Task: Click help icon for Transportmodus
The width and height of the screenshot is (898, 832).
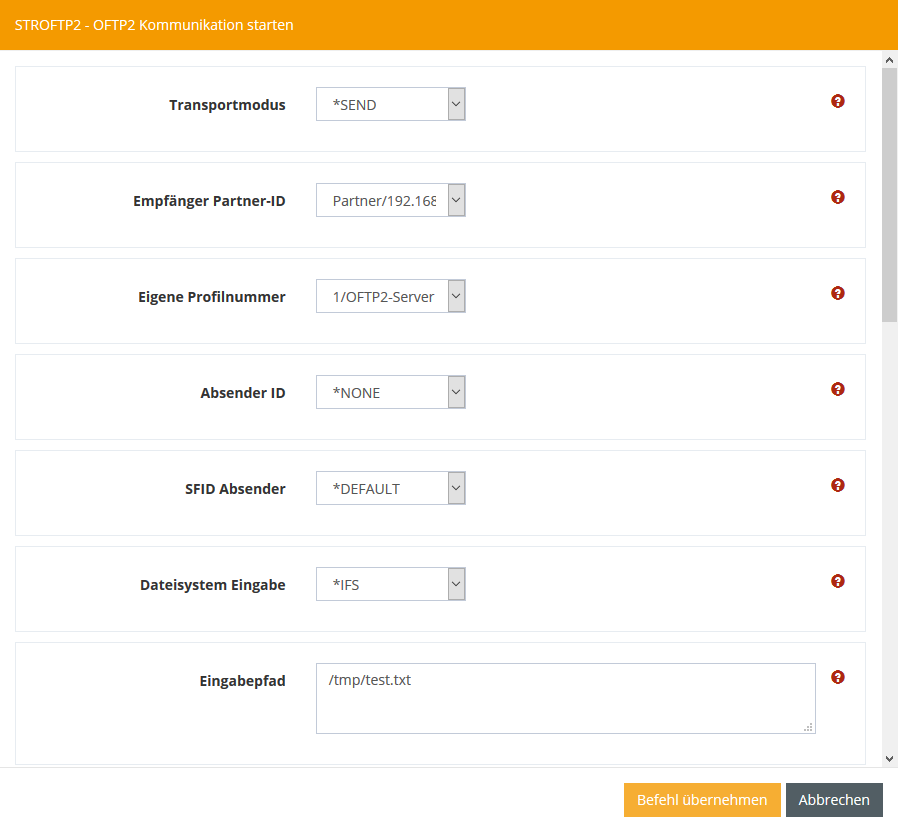Action: coord(838,101)
